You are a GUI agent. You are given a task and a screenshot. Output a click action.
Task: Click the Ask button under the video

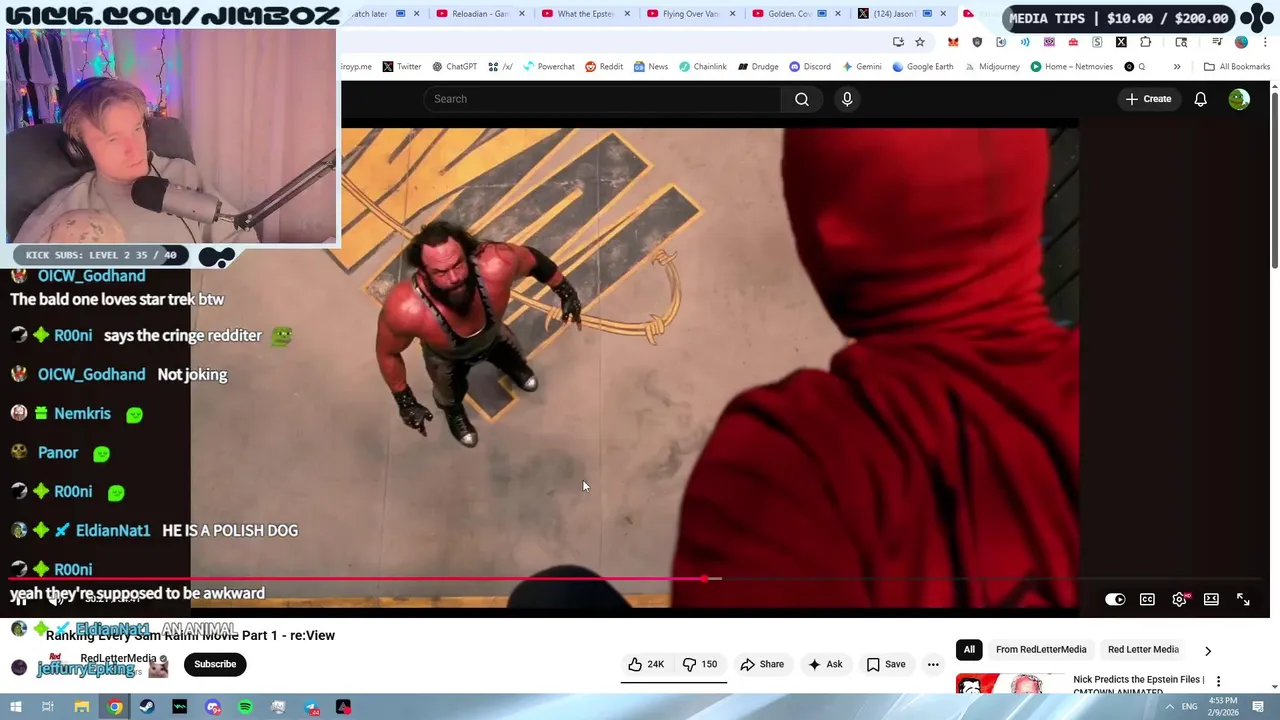(825, 664)
